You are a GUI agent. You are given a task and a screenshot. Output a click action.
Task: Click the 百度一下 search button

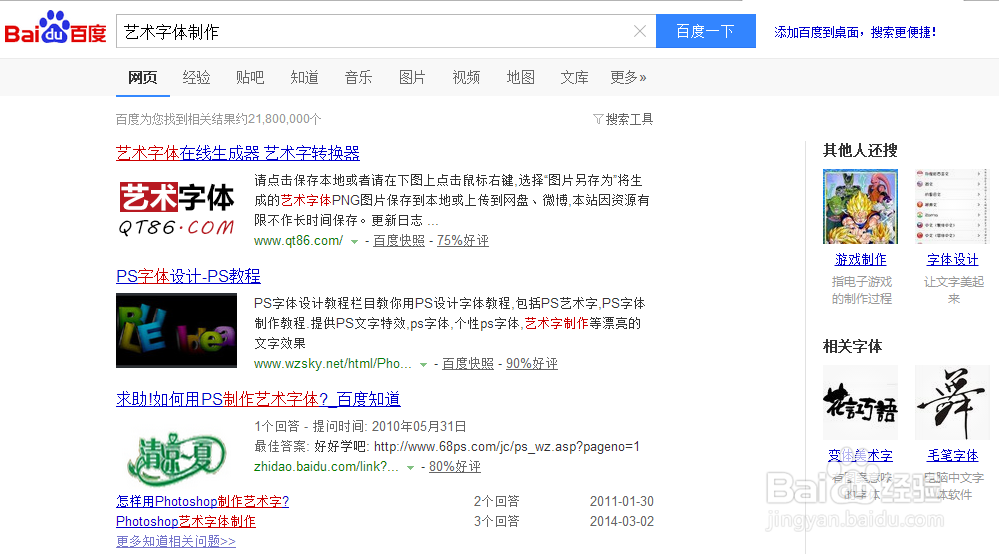pos(705,31)
